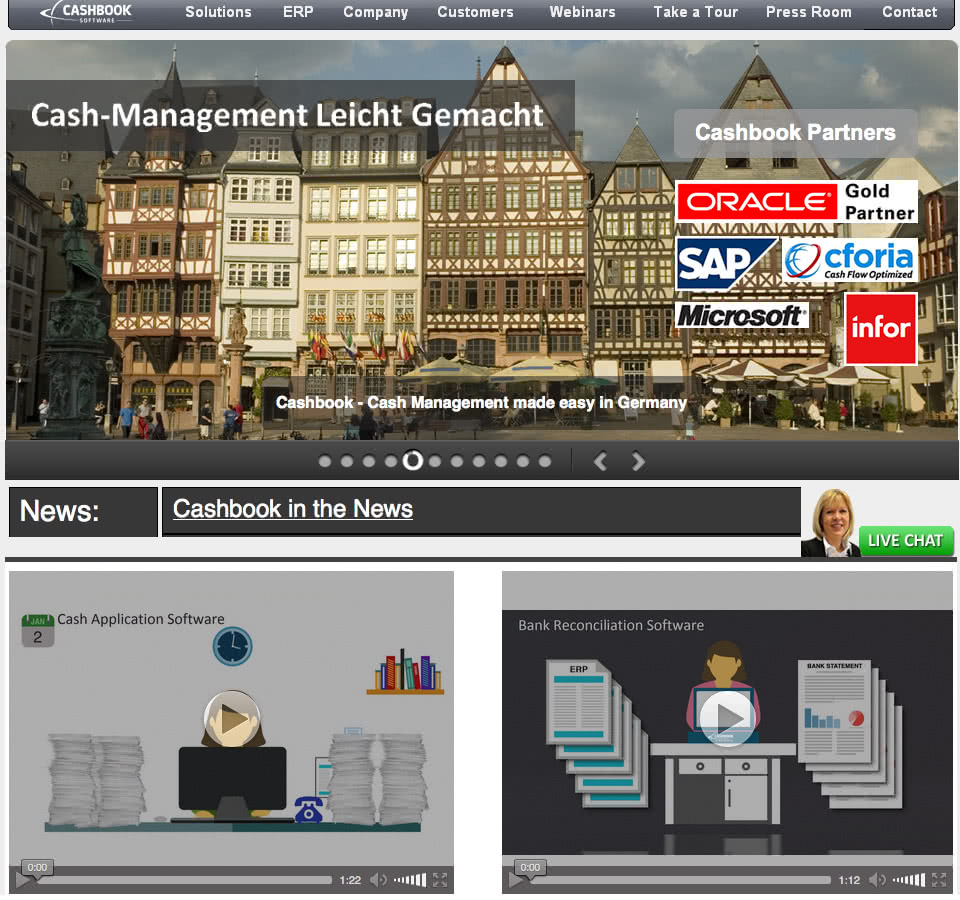Click the Oracle Gold Partner logo
Screen dimensions: 960x900
[x=797, y=201]
